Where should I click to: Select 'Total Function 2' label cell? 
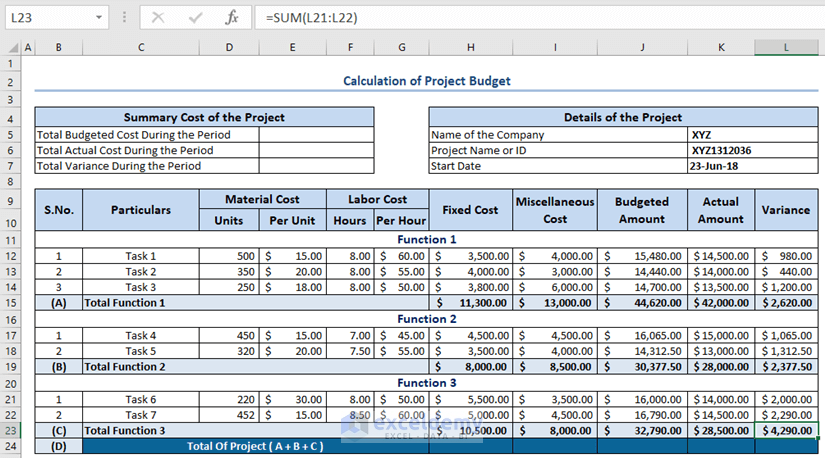[256, 367]
